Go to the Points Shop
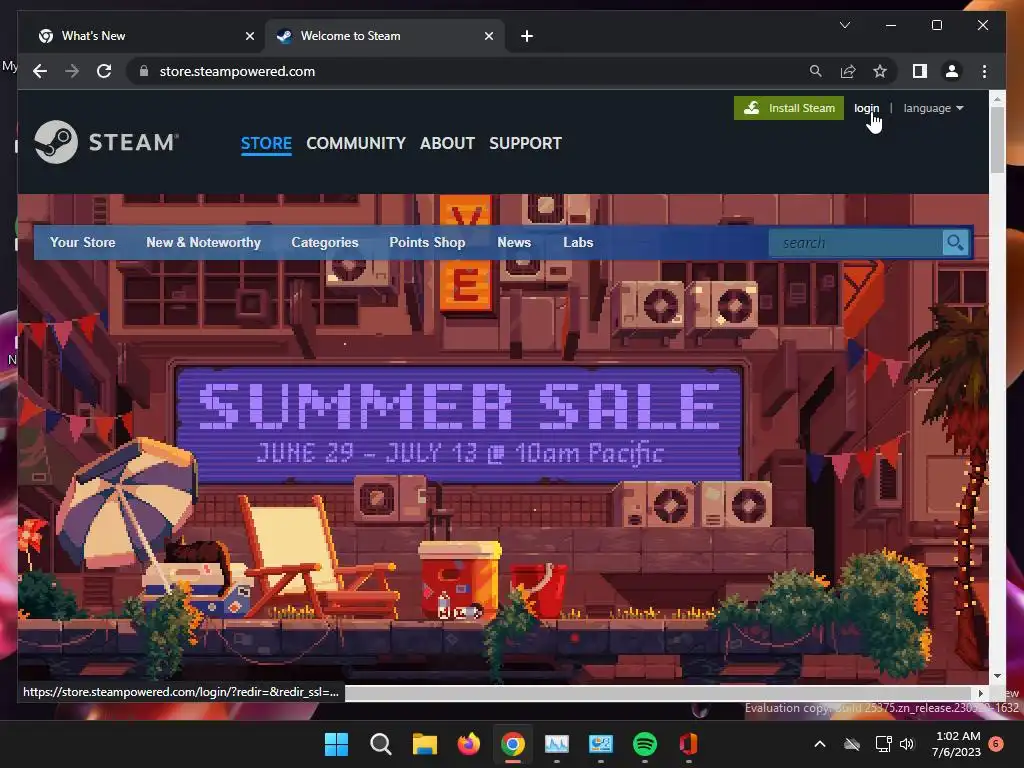Image resolution: width=1024 pixels, height=768 pixels. pyautogui.click(x=427, y=242)
